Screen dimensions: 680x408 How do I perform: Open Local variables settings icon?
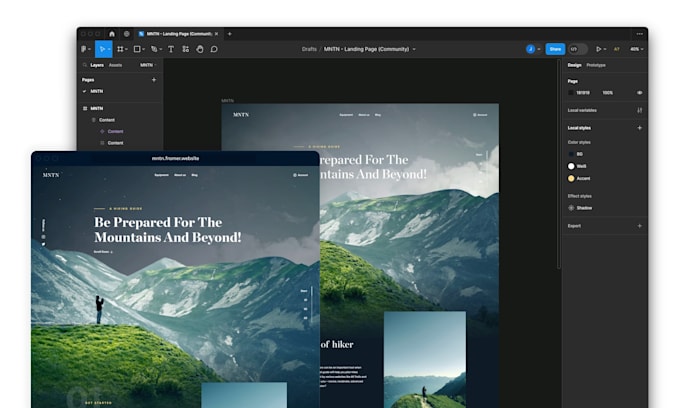(640, 110)
